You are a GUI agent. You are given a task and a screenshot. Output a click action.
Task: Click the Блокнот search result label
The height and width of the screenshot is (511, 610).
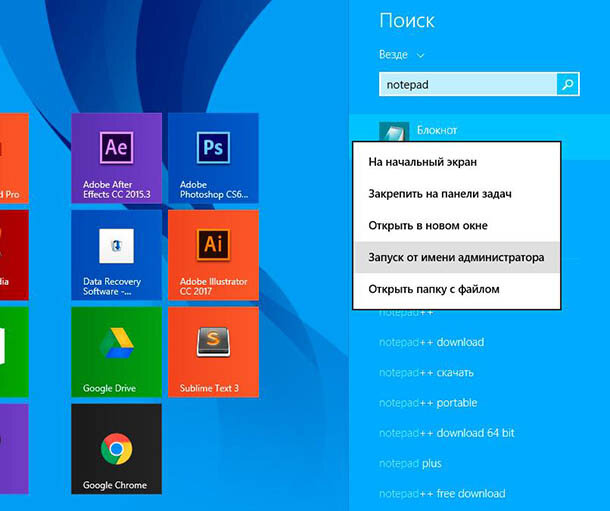coord(437,130)
